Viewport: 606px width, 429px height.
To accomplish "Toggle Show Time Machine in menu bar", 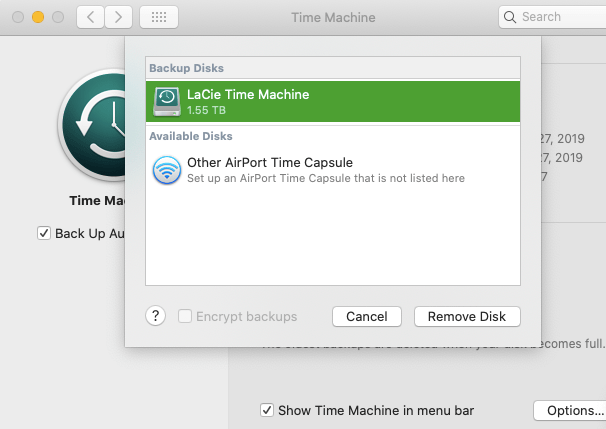I will point(267,410).
